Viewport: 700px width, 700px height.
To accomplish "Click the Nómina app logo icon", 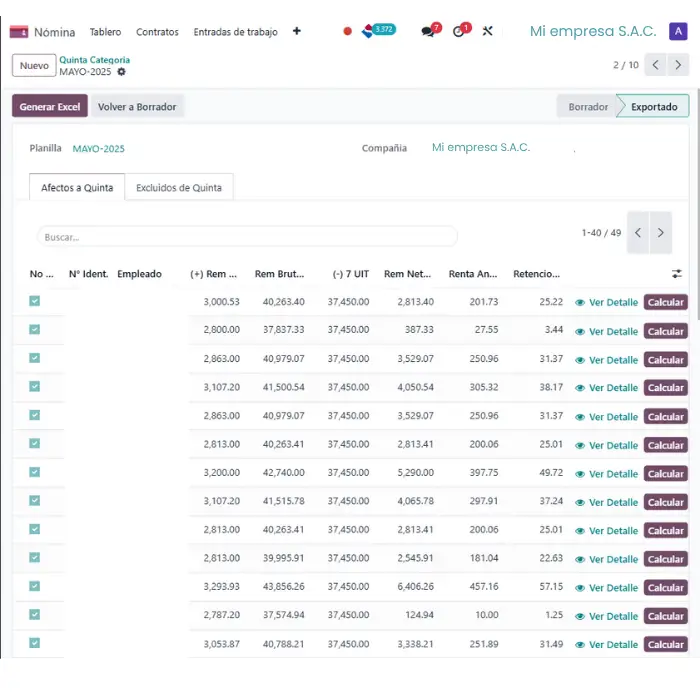I will [x=19, y=32].
